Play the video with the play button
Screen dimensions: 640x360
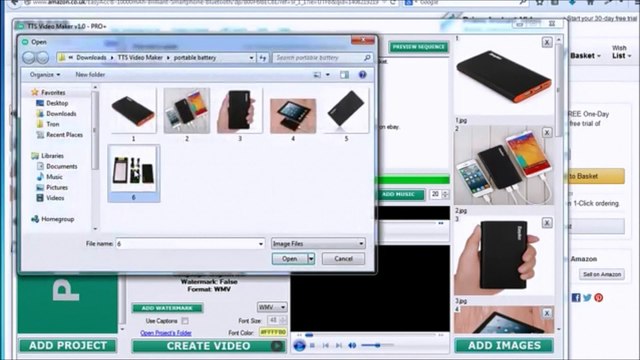(x=299, y=346)
